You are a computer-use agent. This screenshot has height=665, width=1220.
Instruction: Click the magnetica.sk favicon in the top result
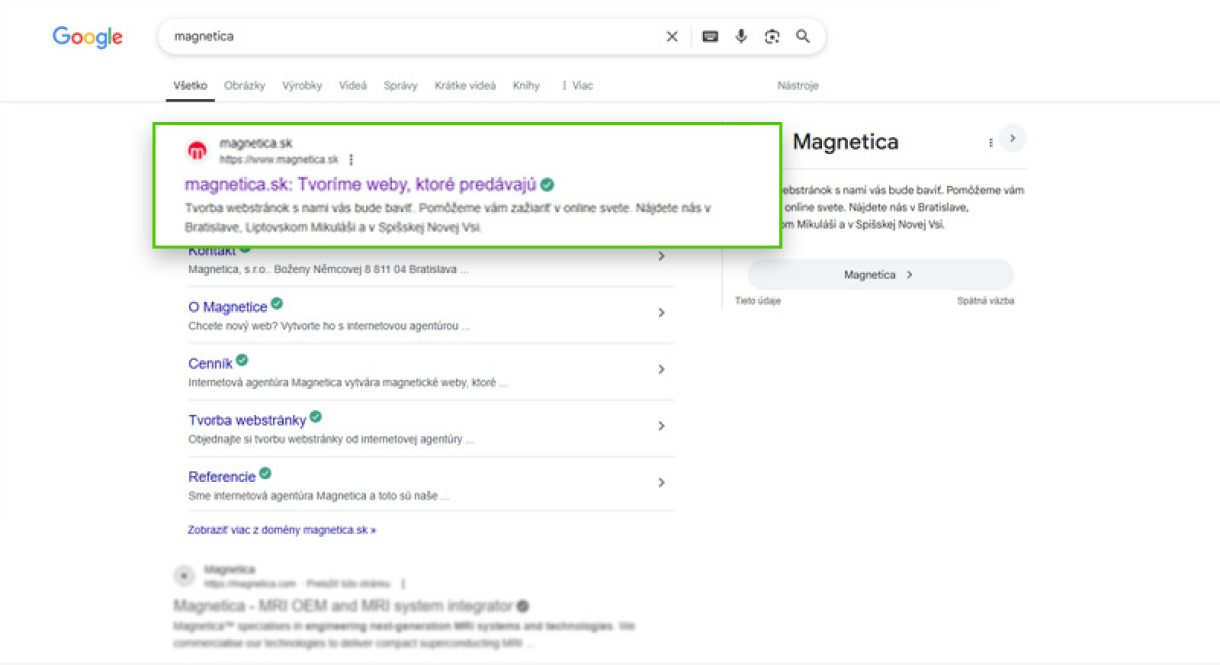(198, 148)
